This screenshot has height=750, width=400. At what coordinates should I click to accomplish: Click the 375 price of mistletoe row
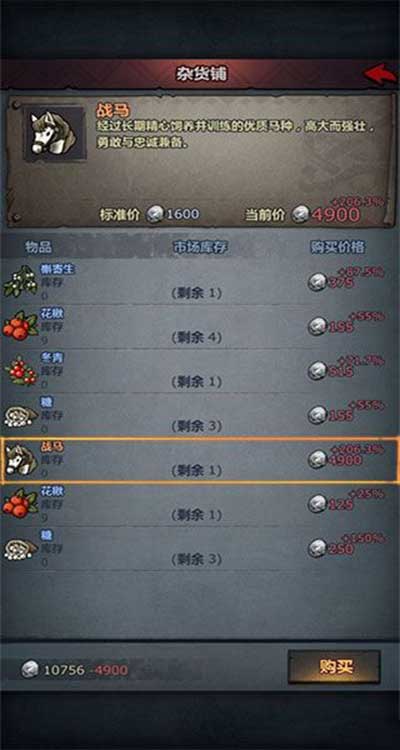(341, 283)
